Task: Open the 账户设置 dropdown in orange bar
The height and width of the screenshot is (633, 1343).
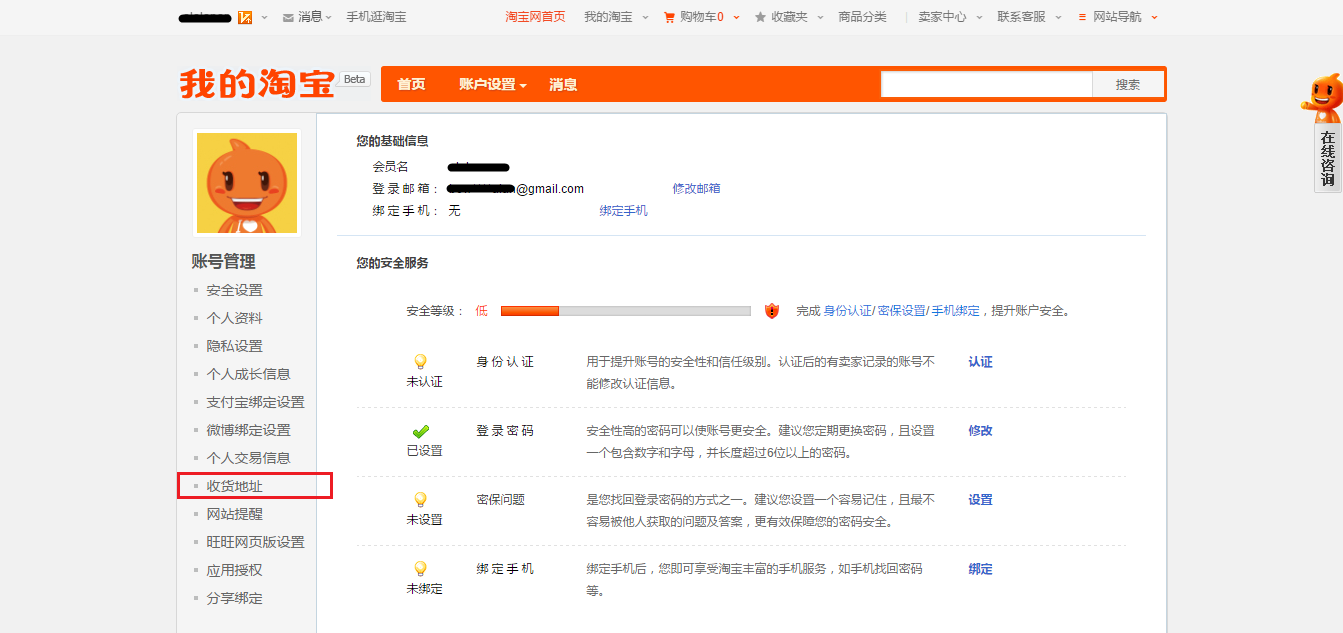Action: tap(493, 85)
